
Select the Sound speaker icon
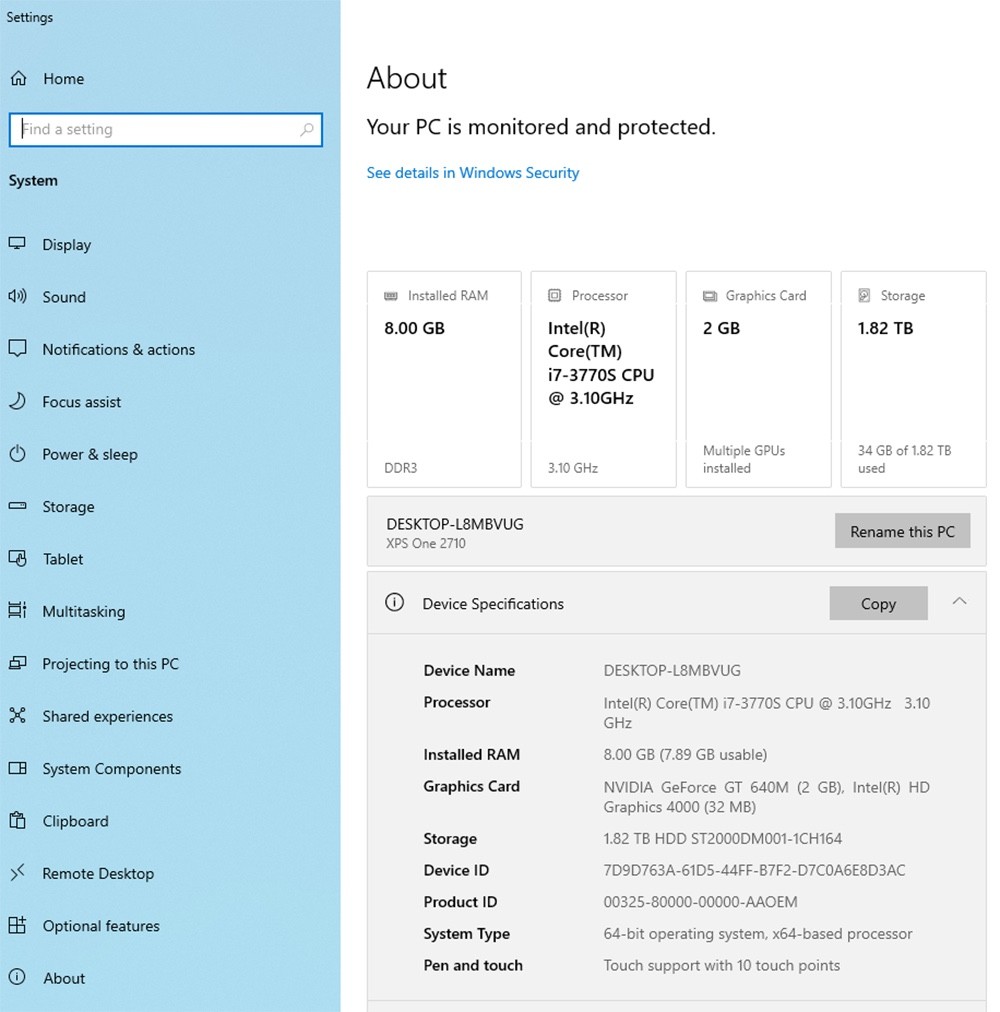17,296
